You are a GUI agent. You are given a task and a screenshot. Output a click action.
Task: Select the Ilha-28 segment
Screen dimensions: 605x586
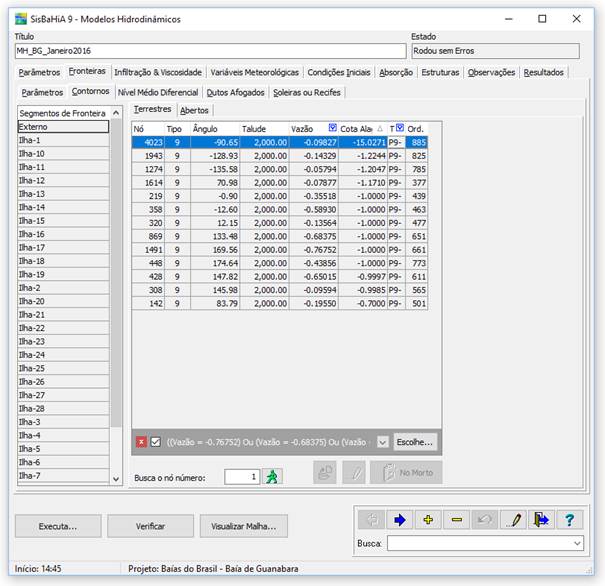click(x=64, y=409)
